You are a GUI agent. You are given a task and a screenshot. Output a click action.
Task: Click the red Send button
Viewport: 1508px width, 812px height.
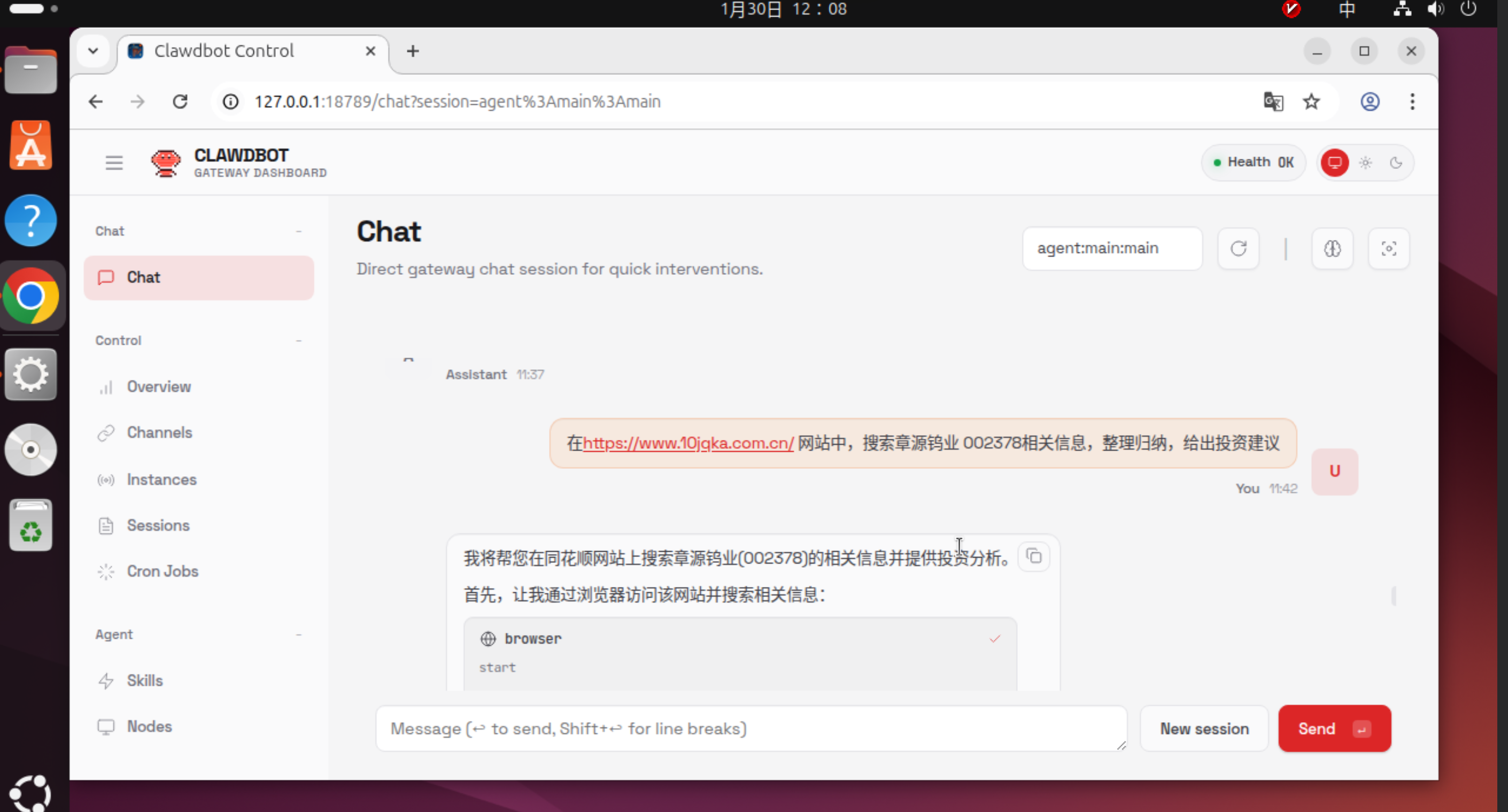(x=1334, y=729)
